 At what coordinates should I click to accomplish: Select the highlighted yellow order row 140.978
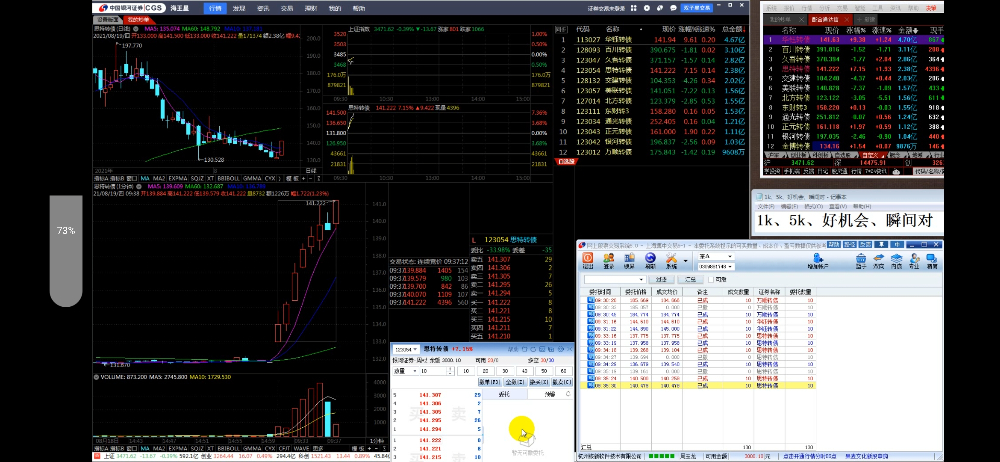(697, 385)
